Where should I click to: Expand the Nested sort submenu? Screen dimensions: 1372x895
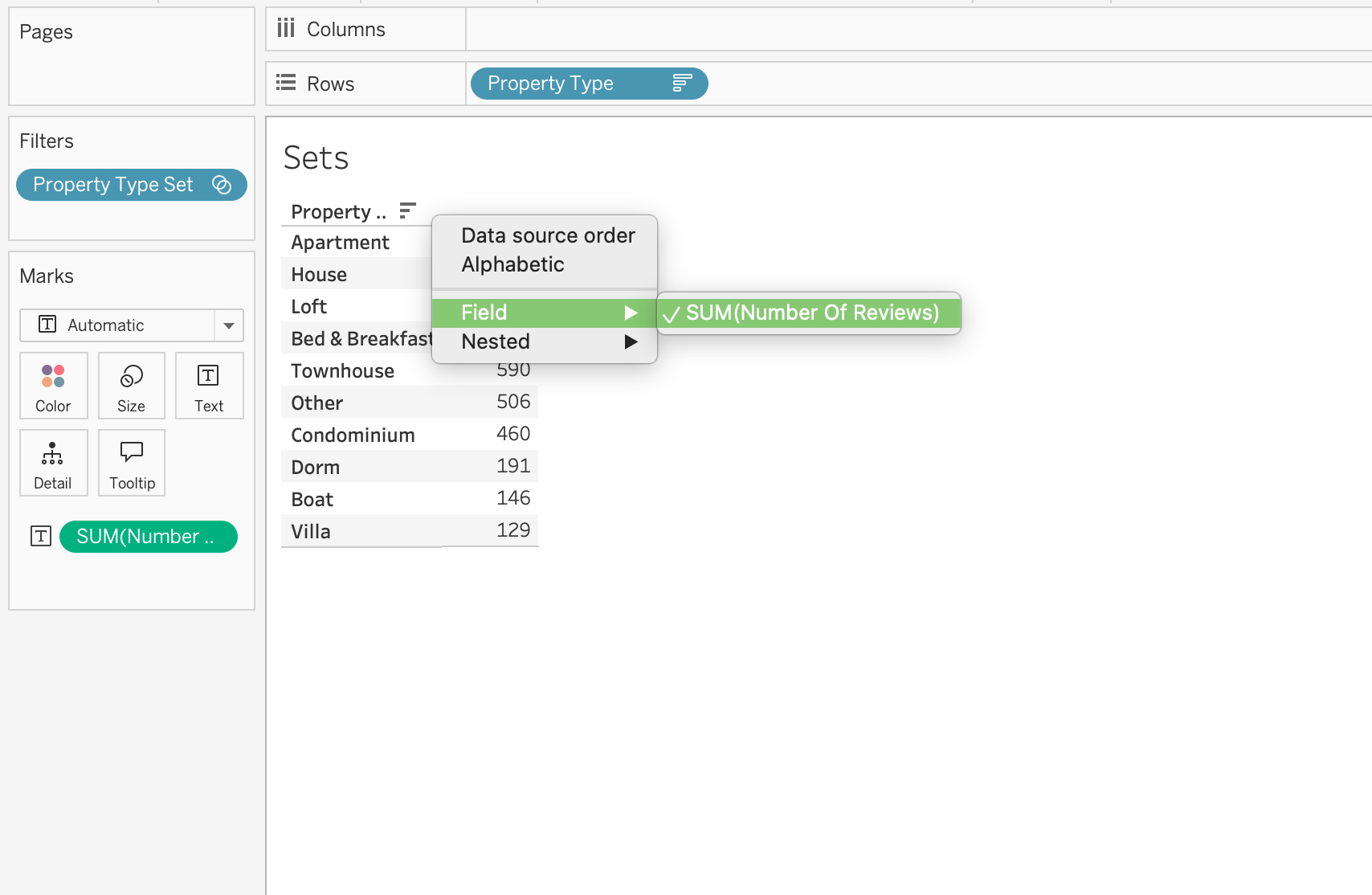[545, 341]
